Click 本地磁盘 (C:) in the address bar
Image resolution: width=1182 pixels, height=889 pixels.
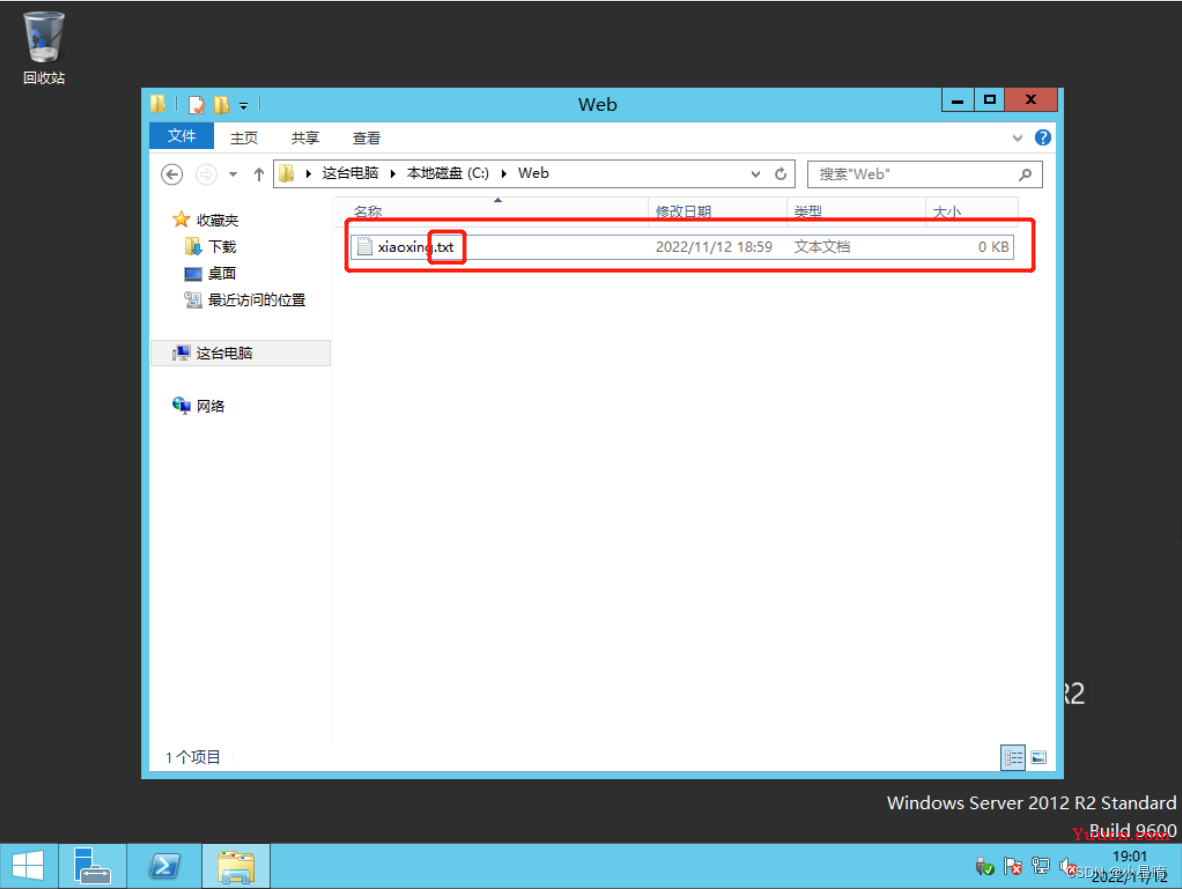pyautogui.click(x=448, y=173)
